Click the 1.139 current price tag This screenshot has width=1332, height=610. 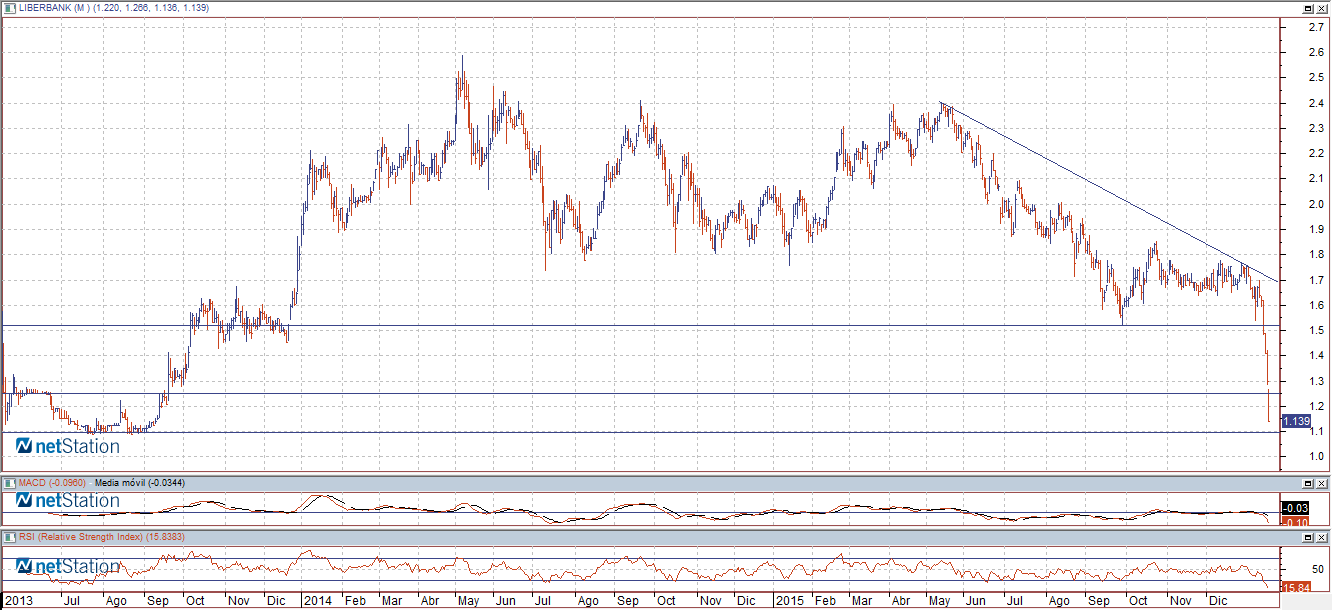coord(1296,421)
